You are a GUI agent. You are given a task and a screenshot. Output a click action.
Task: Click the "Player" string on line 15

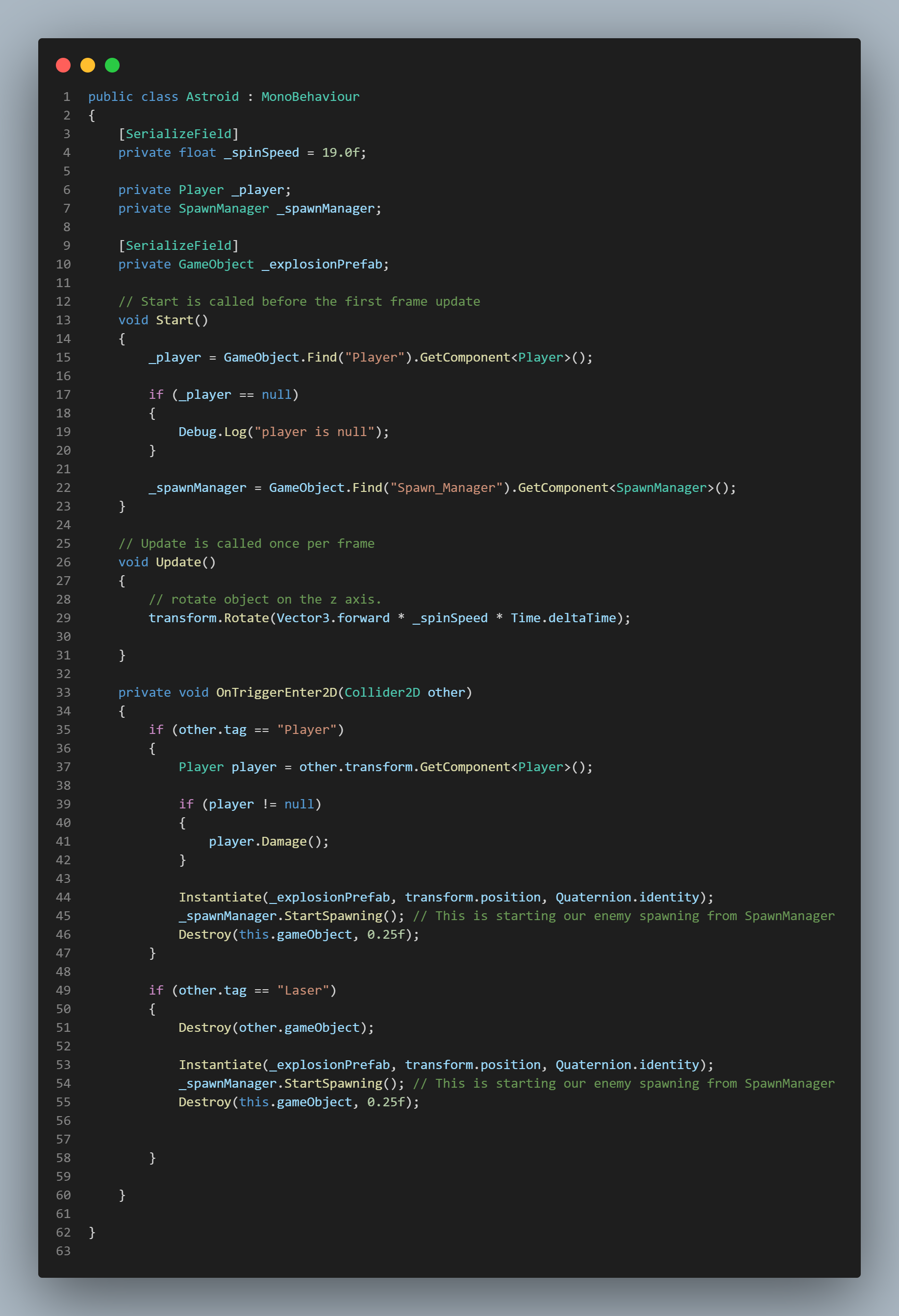375,358
